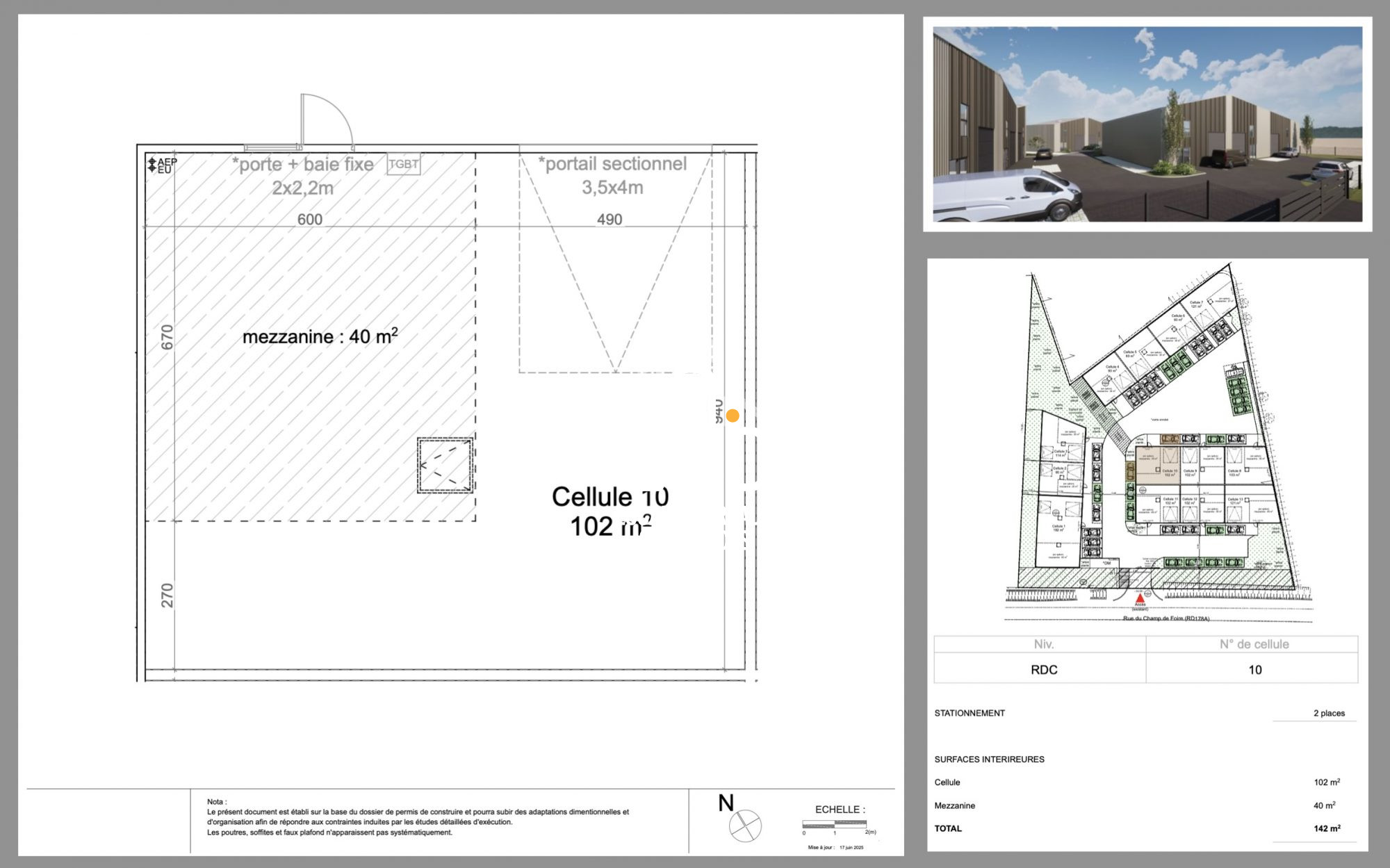Viewport: 1390px width, 868px height.
Task: Click the north compass circle symbol
Action: (745, 826)
